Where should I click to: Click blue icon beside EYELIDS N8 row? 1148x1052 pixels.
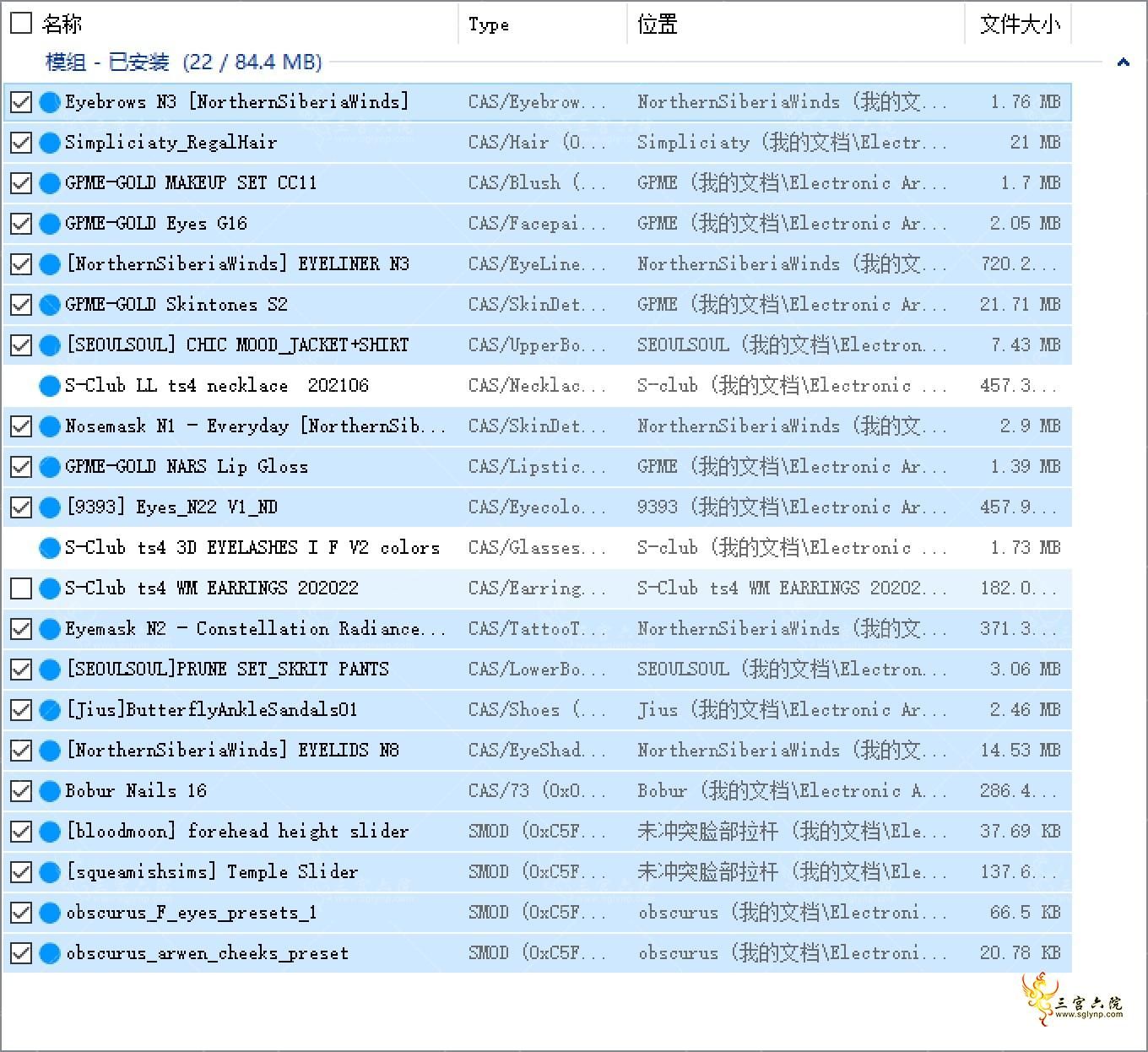coord(50,751)
